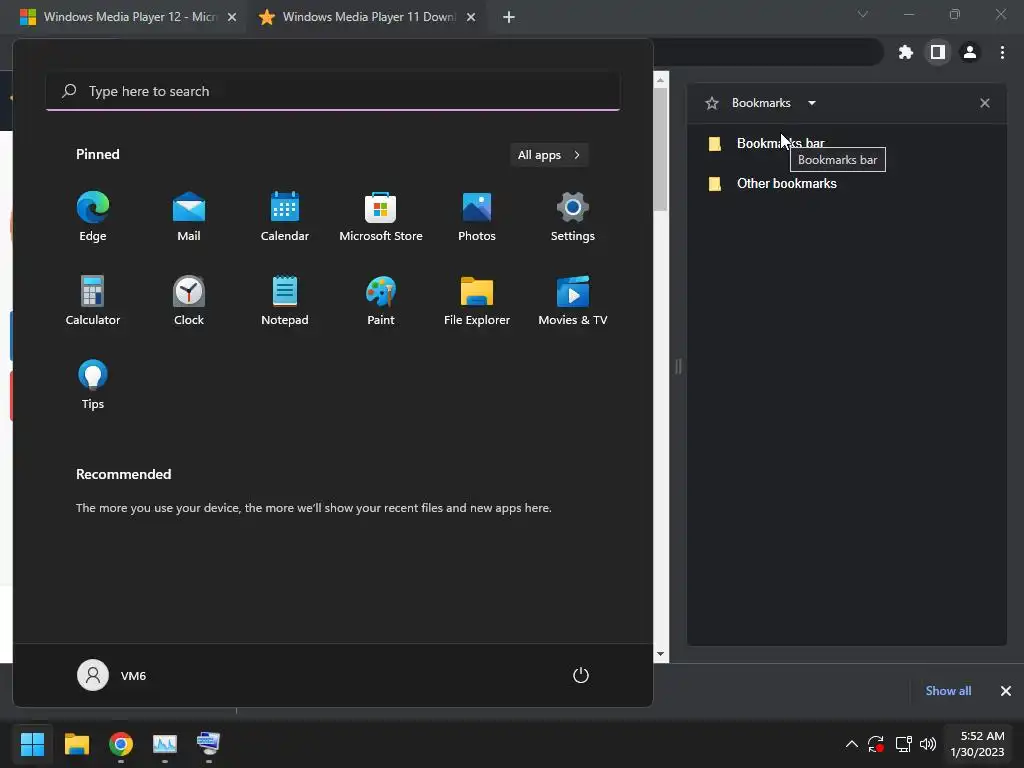The height and width of the screenshot is (768, 1024).
Task: Close the downloads bar
Action: 1006,691
